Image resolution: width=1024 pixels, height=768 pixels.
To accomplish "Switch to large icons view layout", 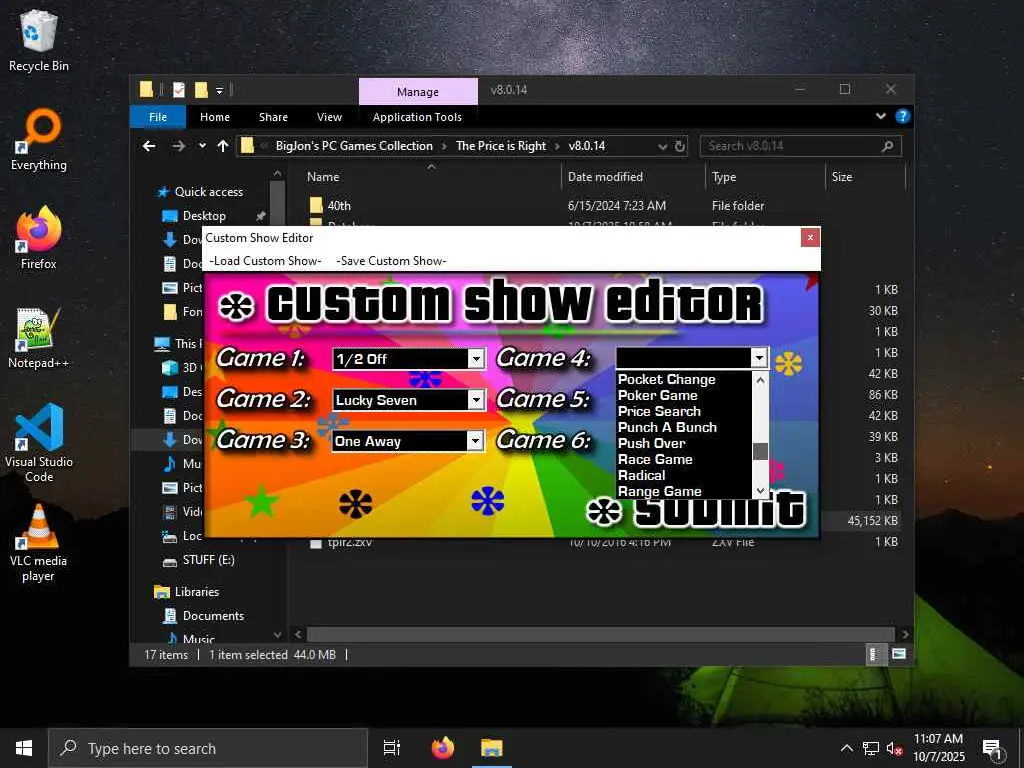I will [899, 654].
